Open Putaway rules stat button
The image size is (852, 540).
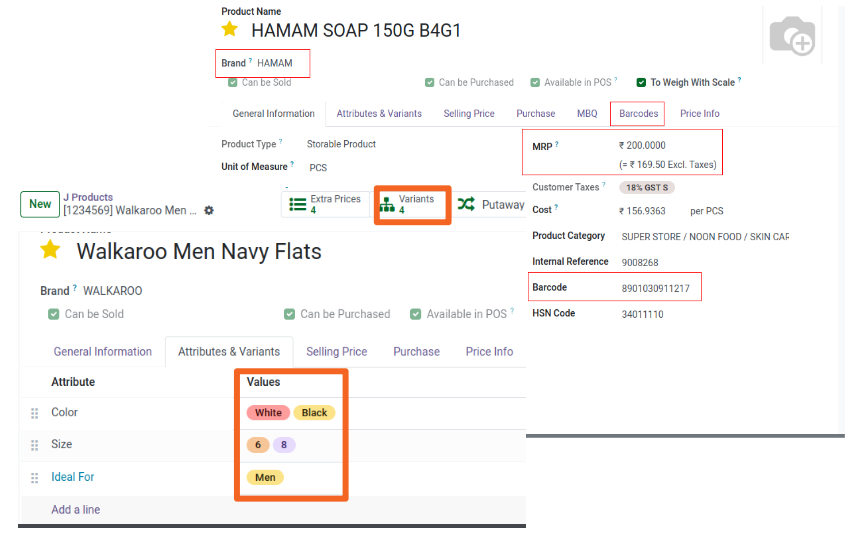click(x=491, y=204)
